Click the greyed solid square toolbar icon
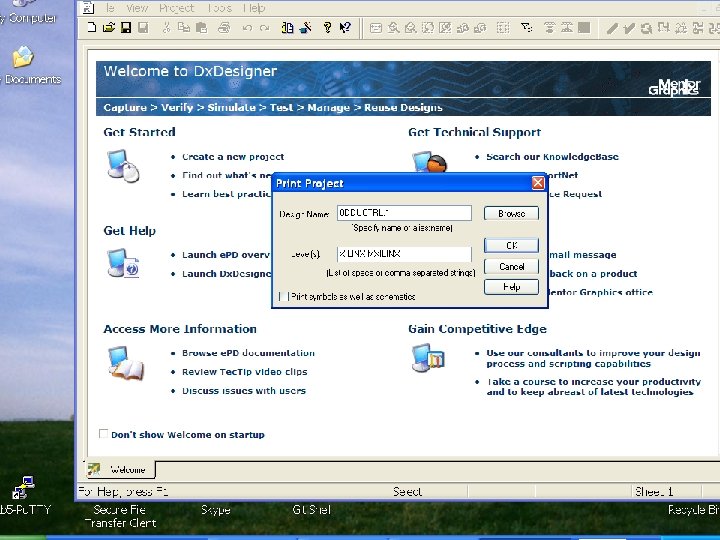The image size is (720, 540). [x=584, y=28]
